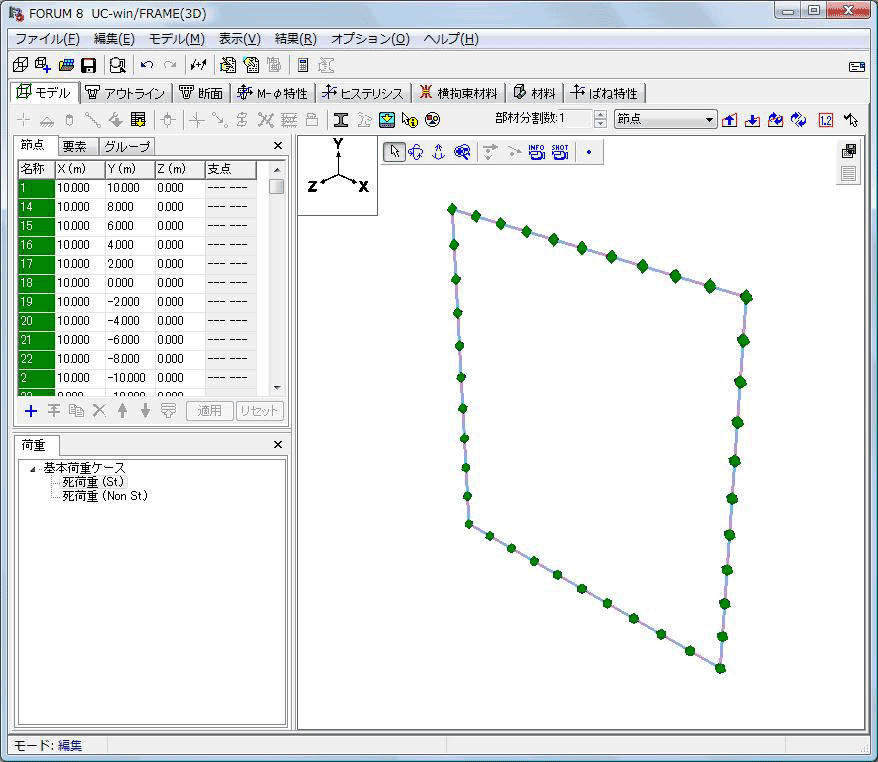This screenshot has width=878, height=762.
Task: Click the cursor with yellow info icon
Action: coord(409,120)
